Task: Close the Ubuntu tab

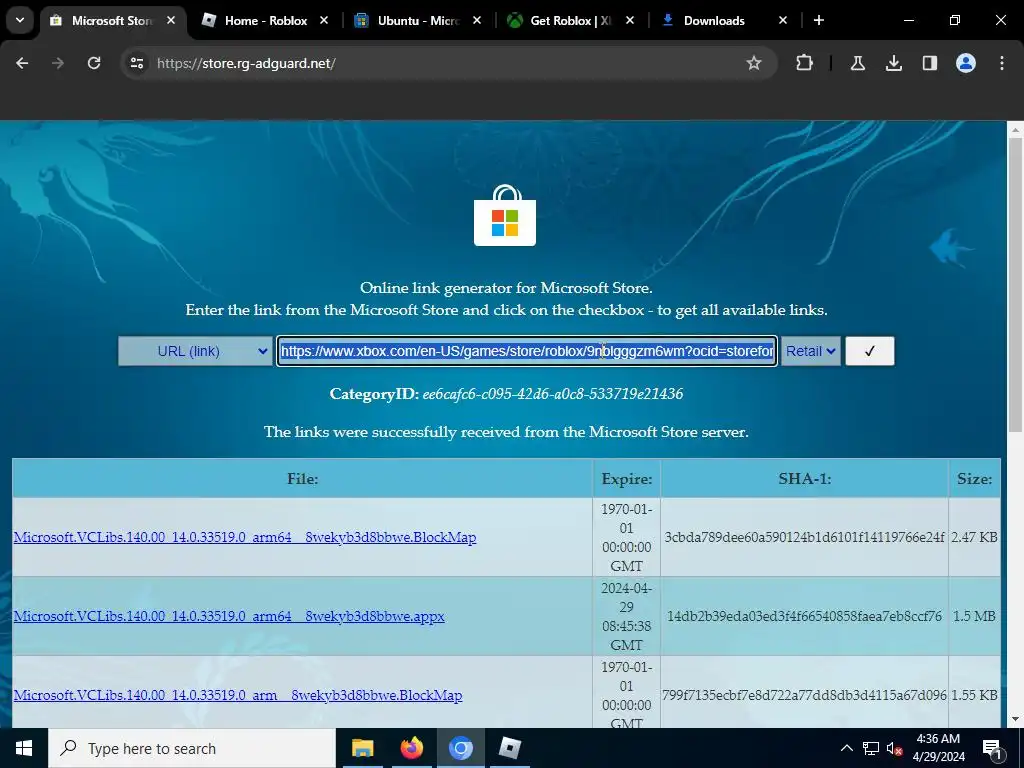Action: [x=477, y=20]
